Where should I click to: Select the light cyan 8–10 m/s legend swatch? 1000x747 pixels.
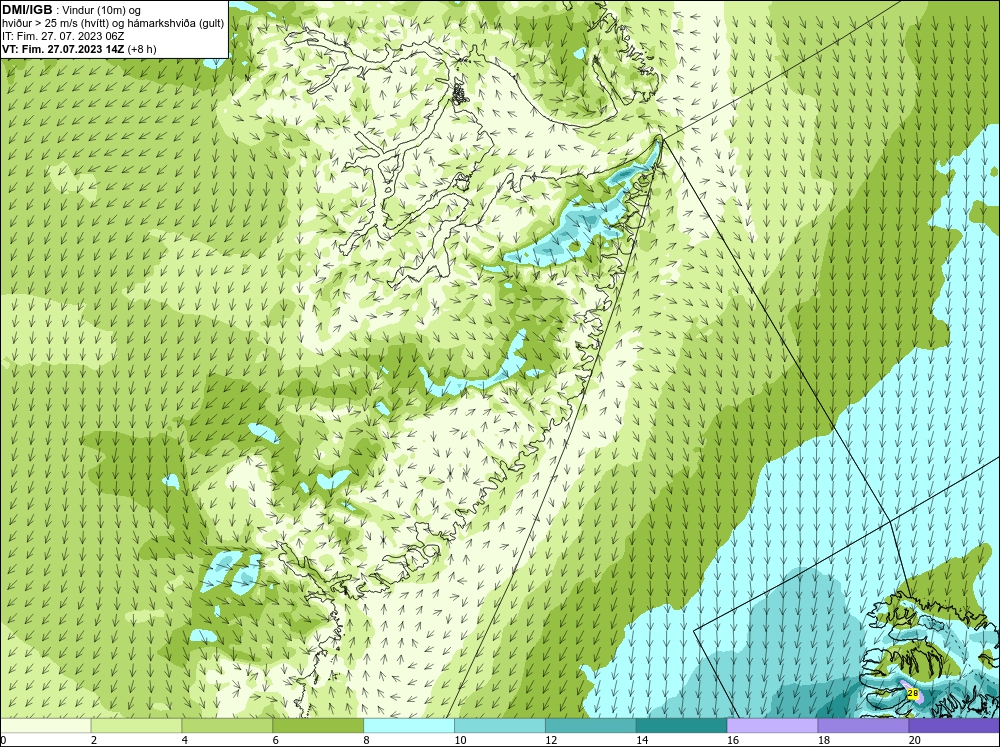click(x=409, y=726)
